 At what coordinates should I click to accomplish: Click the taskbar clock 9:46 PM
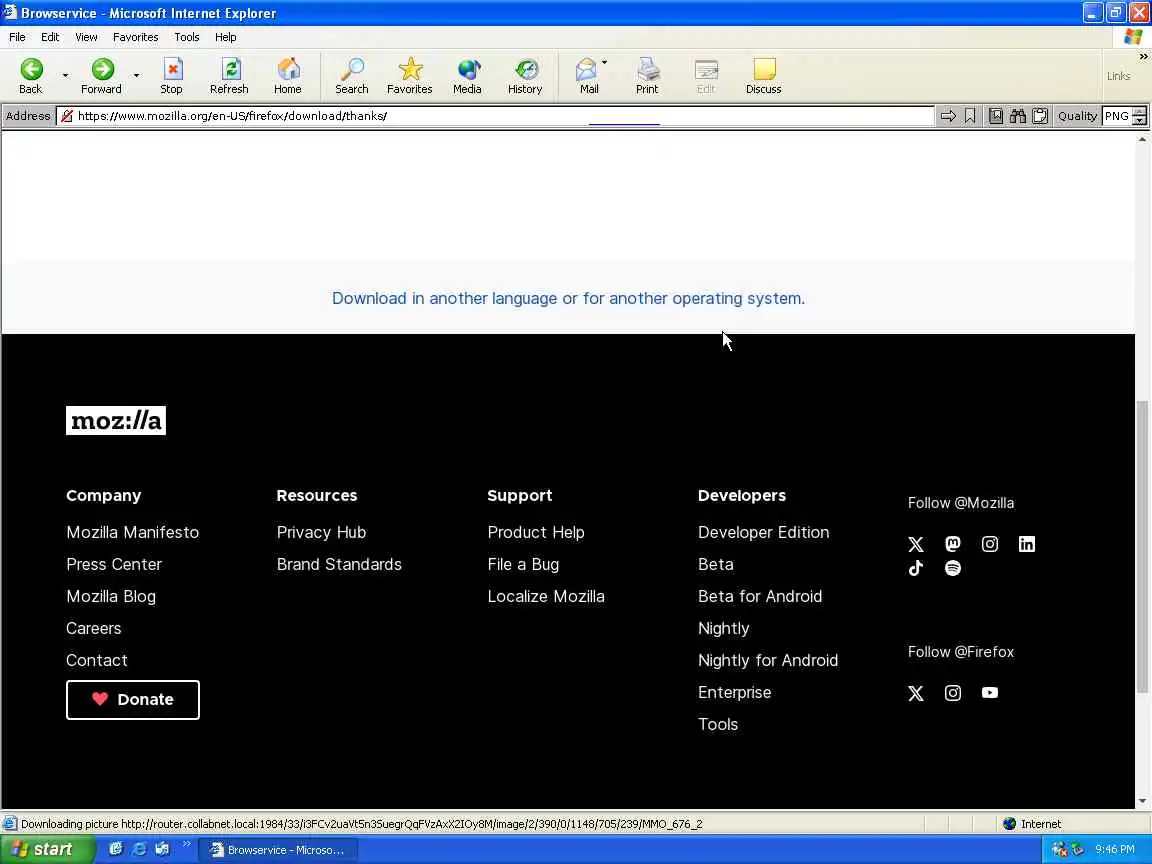pos(1115,849)
